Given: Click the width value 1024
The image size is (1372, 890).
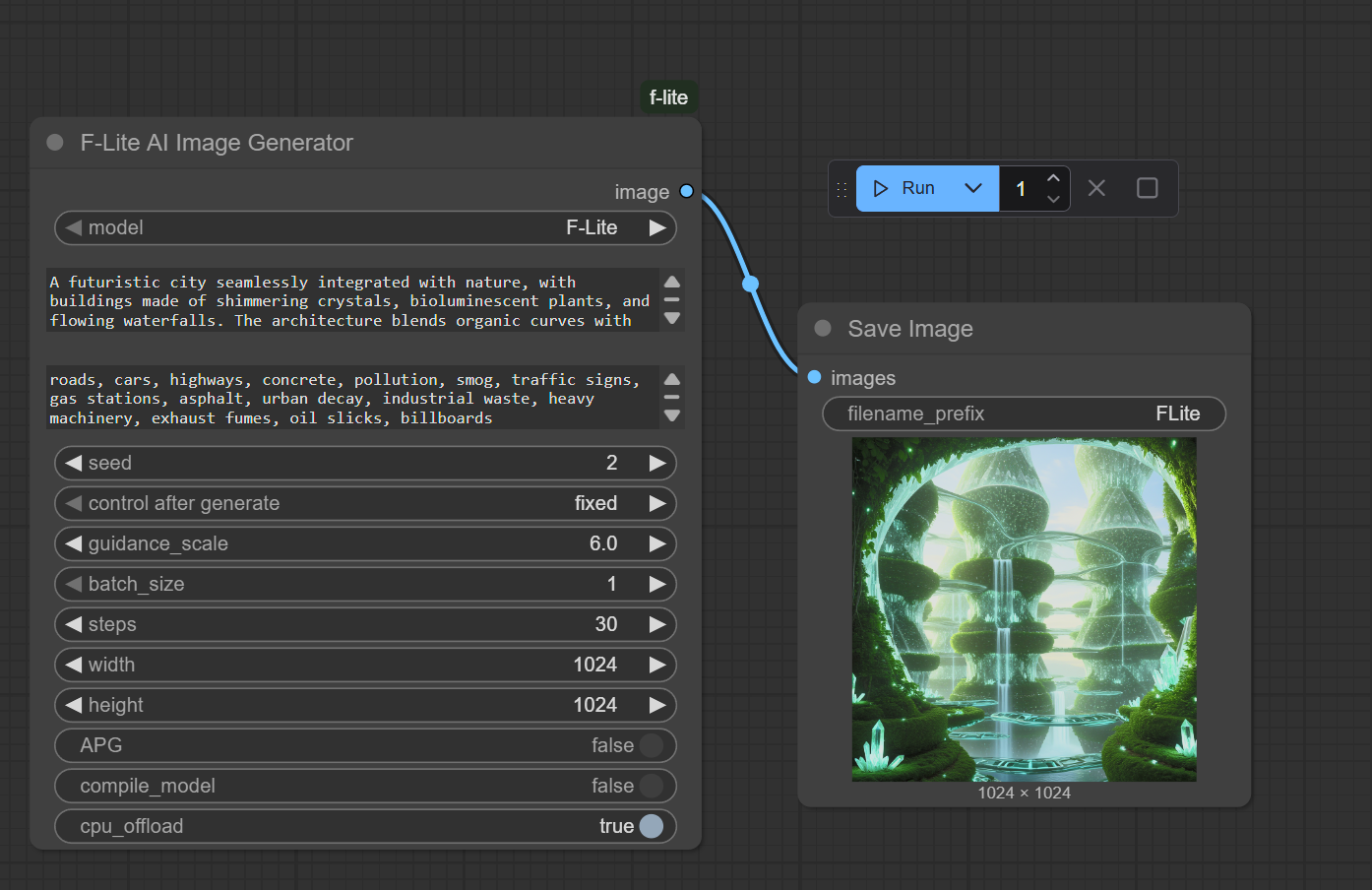Looking at the screenshot, I should click(x=595, y=665).
